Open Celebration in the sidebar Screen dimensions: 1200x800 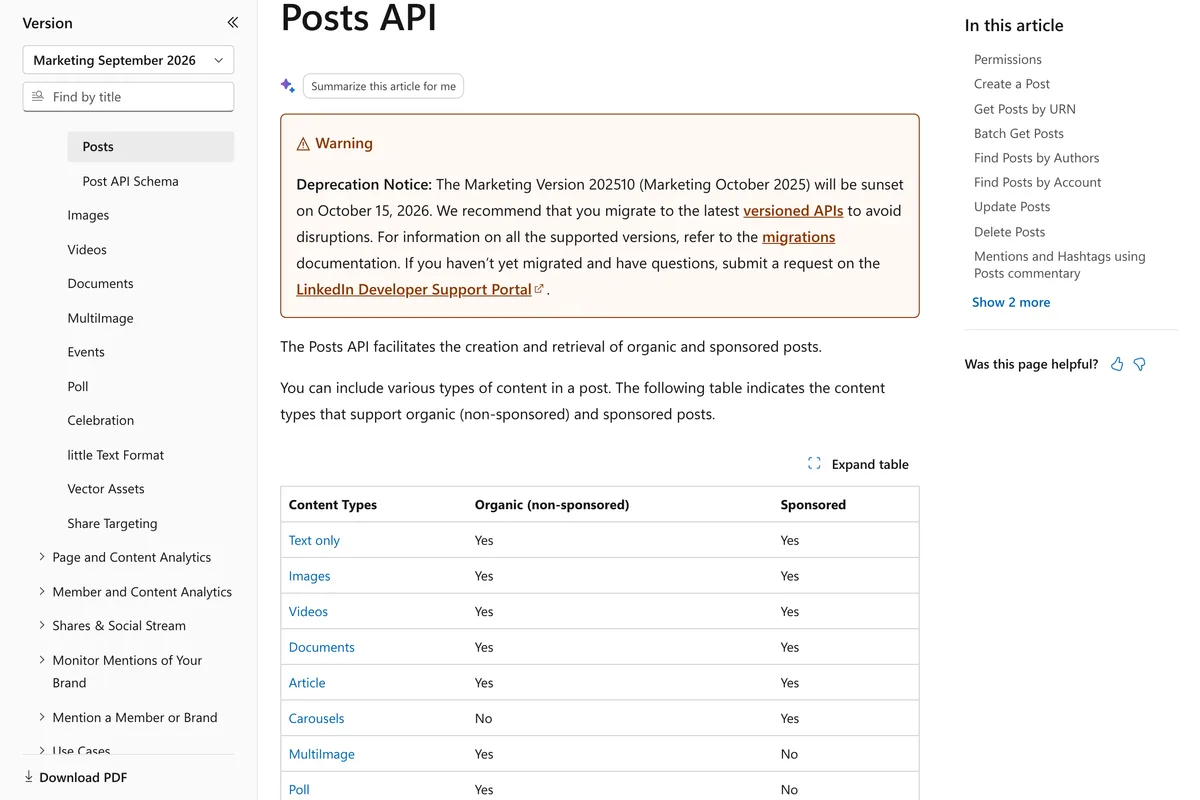(x=100, y=420)
